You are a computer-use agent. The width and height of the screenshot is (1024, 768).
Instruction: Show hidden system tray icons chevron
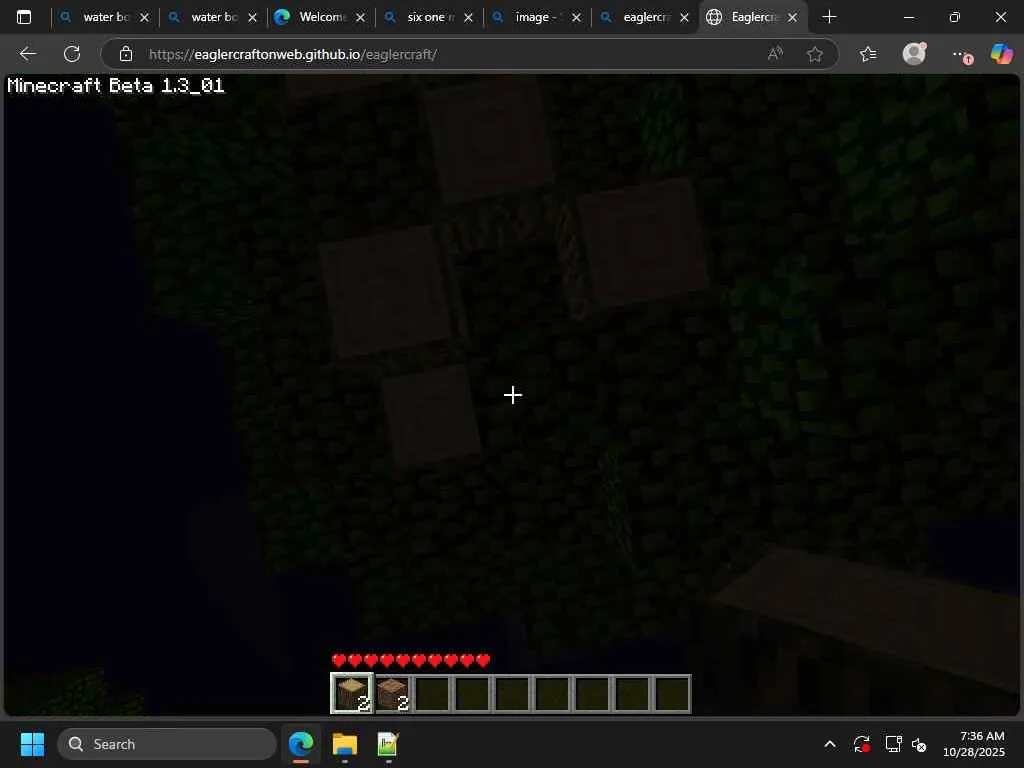pos(829,744)
